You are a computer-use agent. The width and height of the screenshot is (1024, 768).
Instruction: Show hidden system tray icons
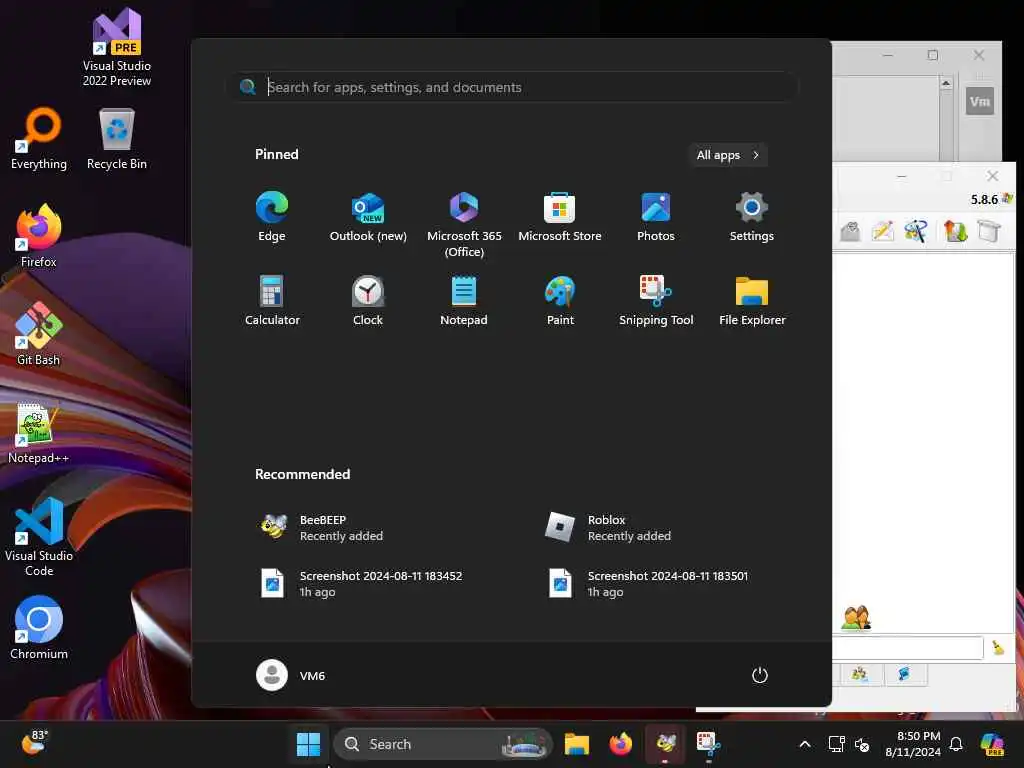coord(805,744)
